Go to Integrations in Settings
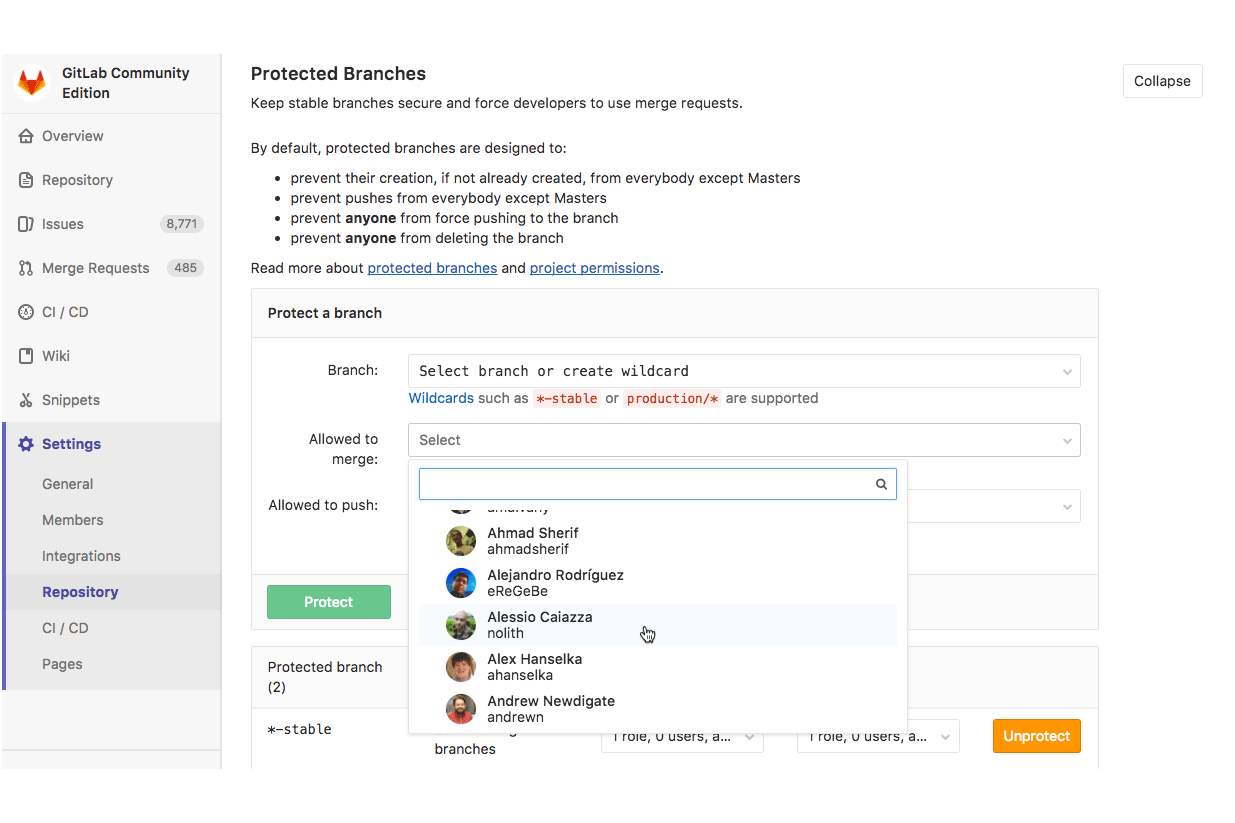Image resolution: width=1235 pixels, height=823 pixels. 81,556
